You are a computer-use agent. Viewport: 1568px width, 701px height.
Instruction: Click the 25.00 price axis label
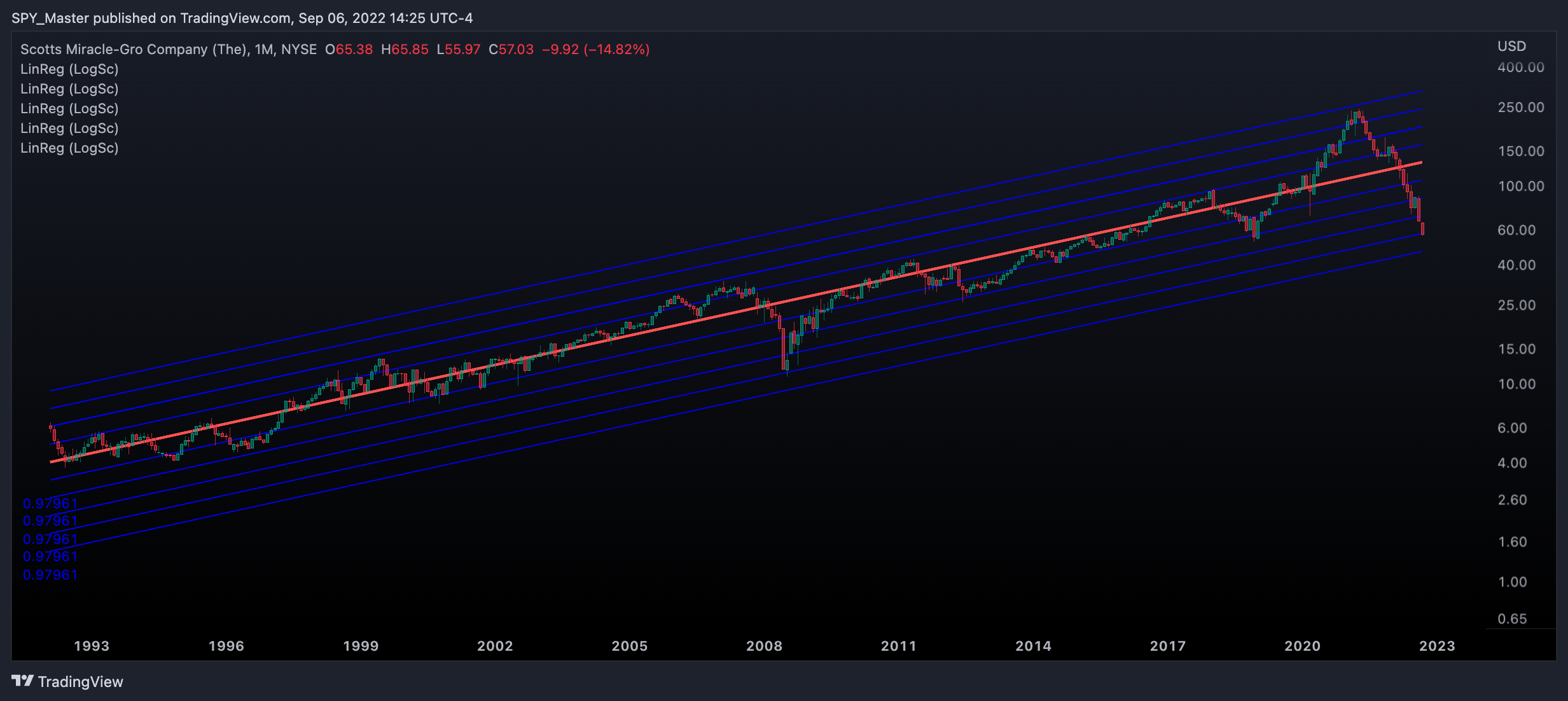coord(1516,305)
